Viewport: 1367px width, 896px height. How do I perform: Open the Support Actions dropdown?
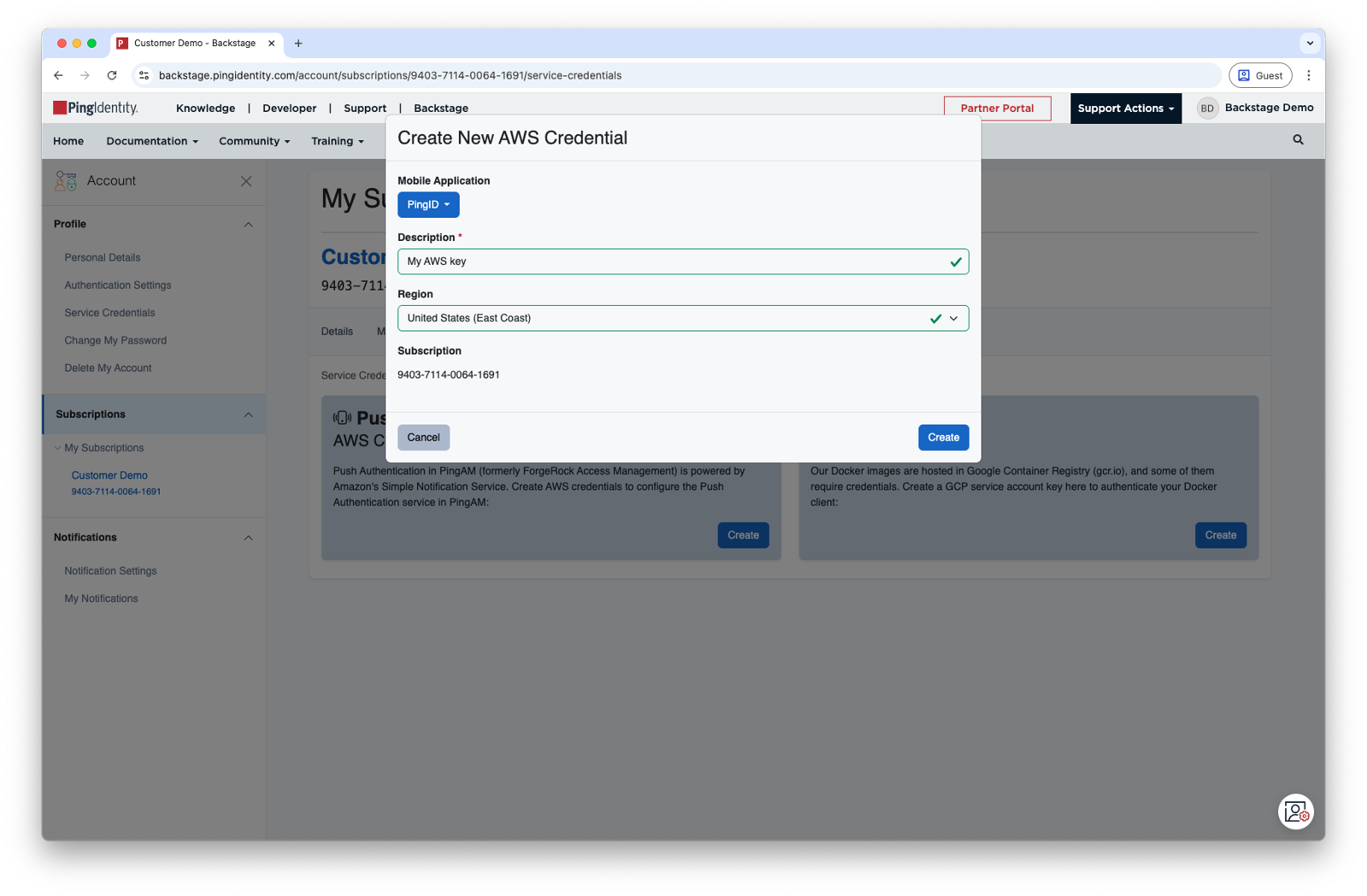click(x=1125, y=108)
